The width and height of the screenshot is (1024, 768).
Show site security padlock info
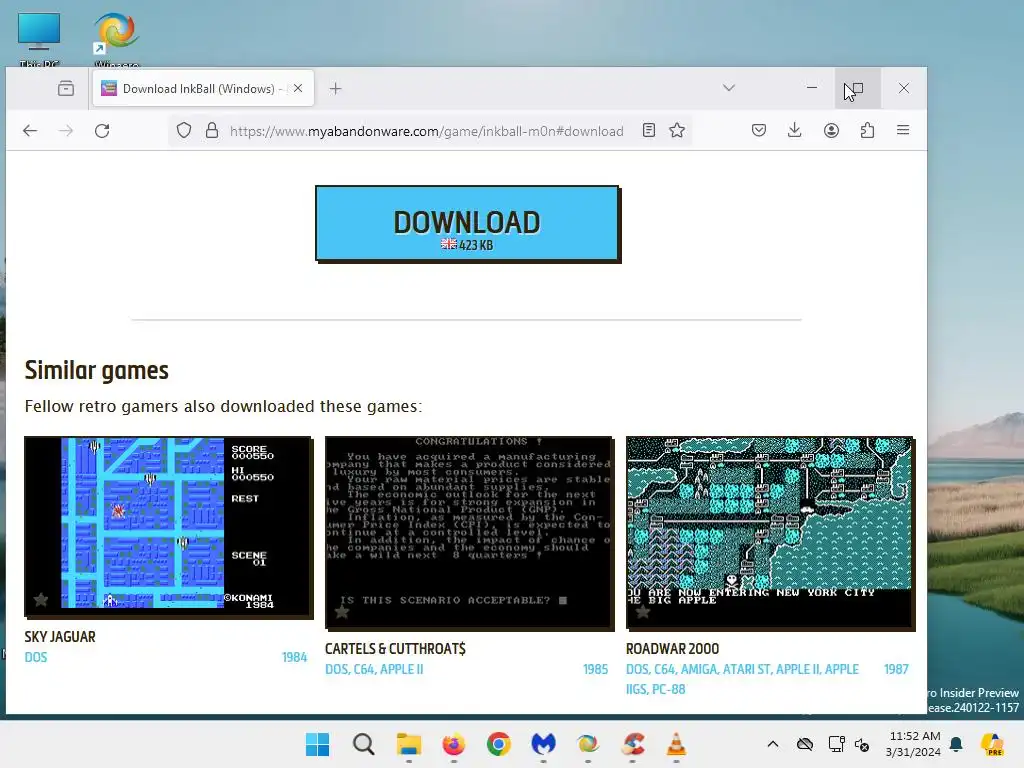tap(212, 131)
